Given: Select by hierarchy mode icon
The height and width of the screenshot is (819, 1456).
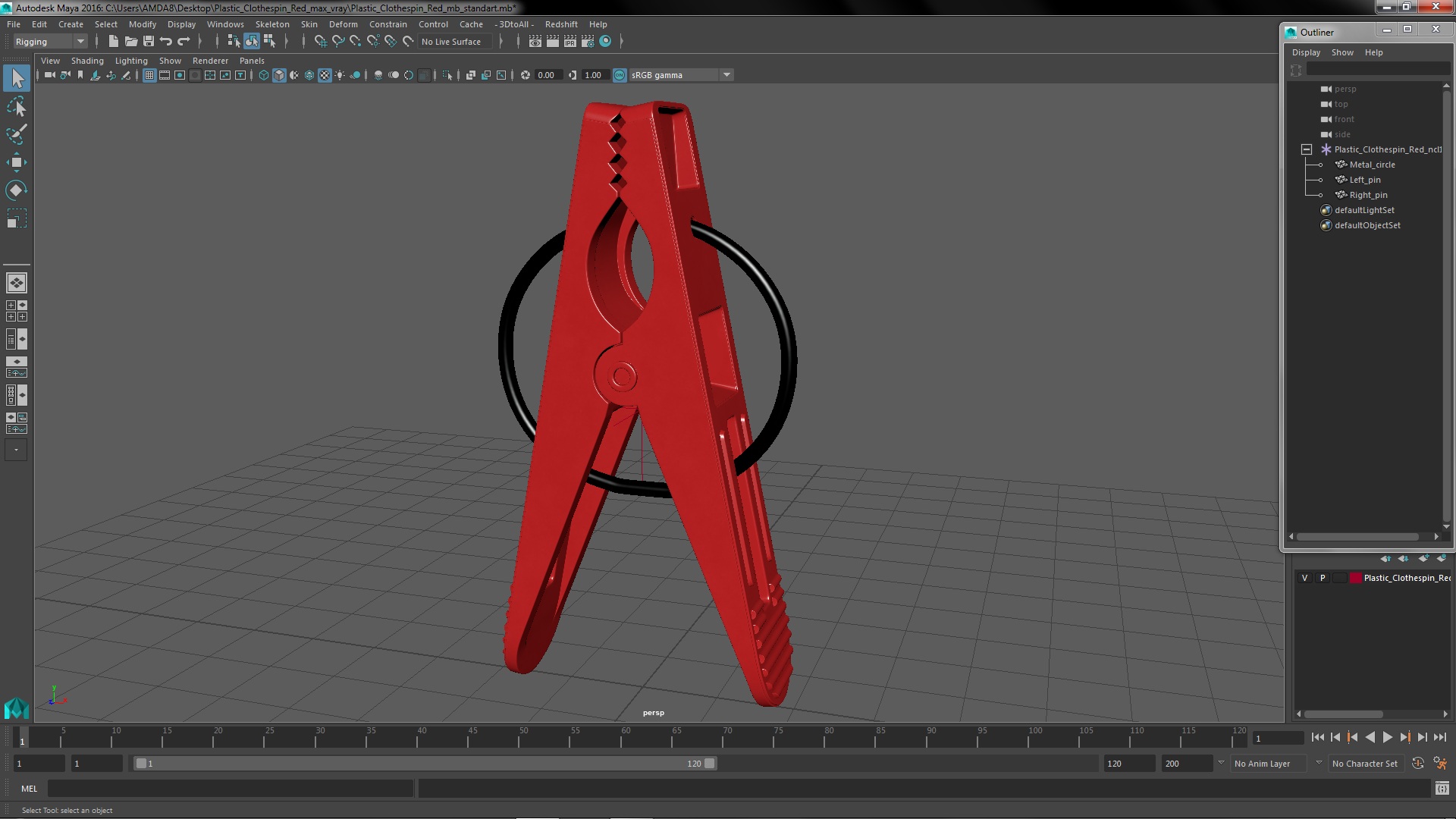Looking at the screenshot, I should [x=234, y=42].
